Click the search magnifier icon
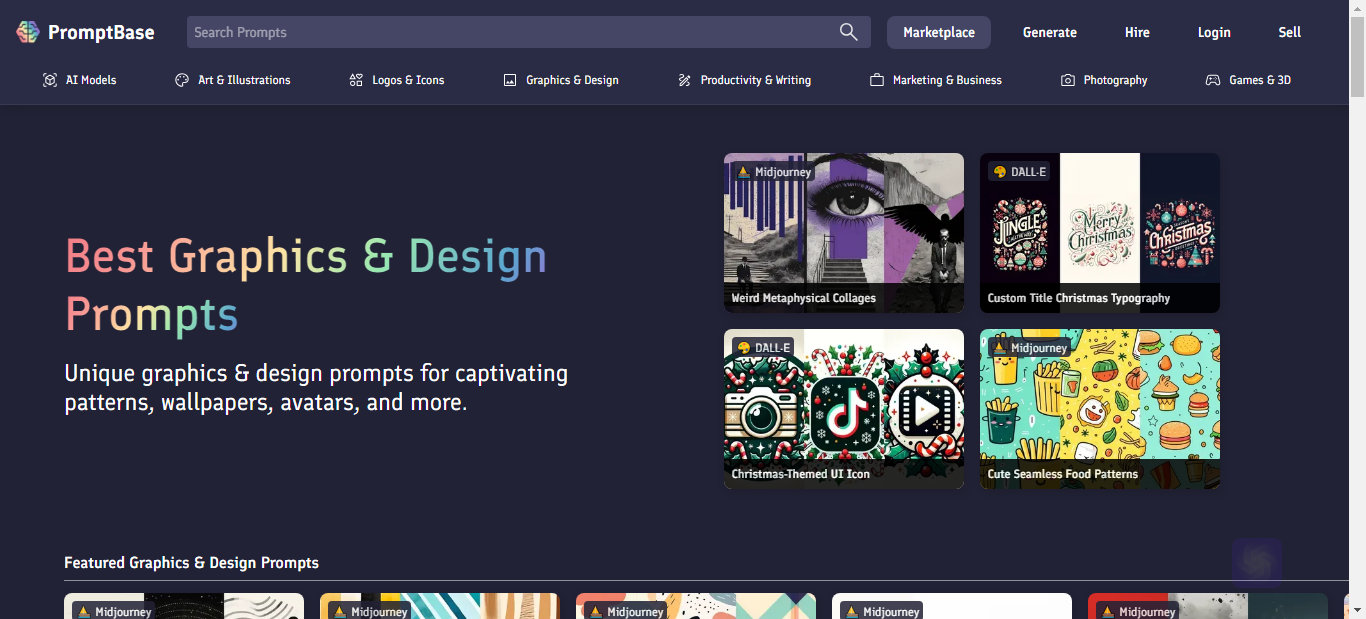This screenshot has height=619, width=1366. click(848, 32)
